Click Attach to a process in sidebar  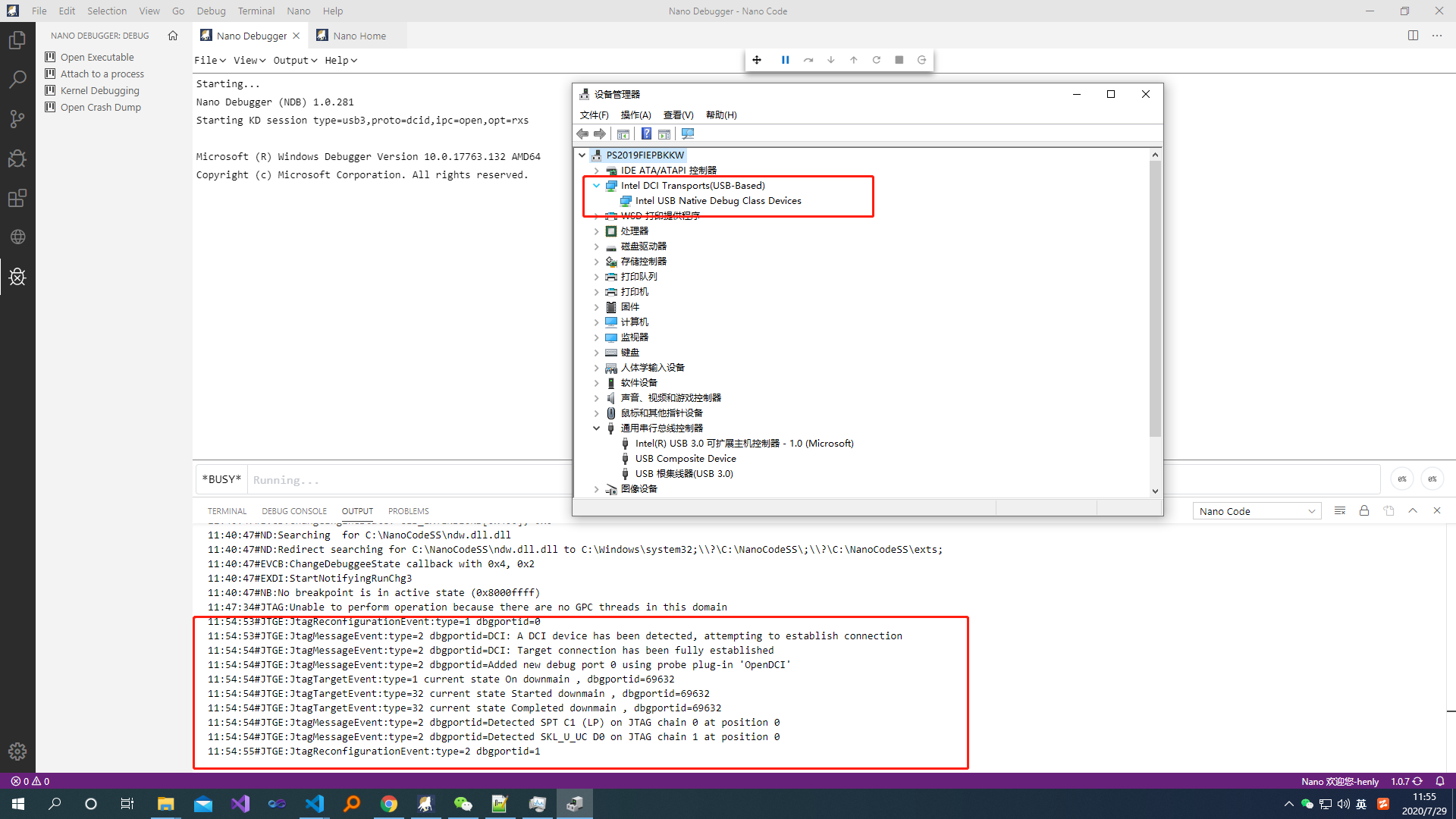click(102, 74)
